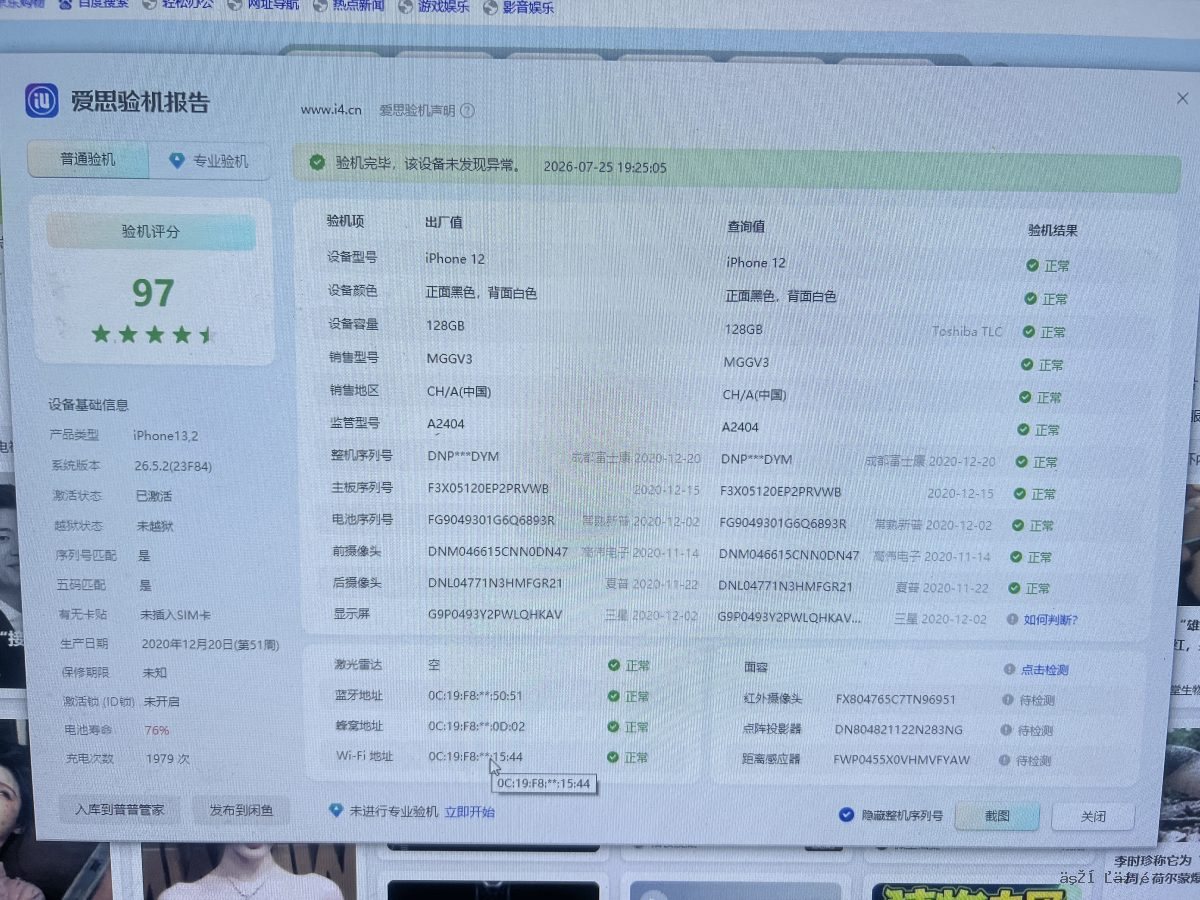Image resolution: width=1200 pixels, height=900 pixels.
Task: Click the diamond icon on 专业验机 tab
Action: coord(177,160)
